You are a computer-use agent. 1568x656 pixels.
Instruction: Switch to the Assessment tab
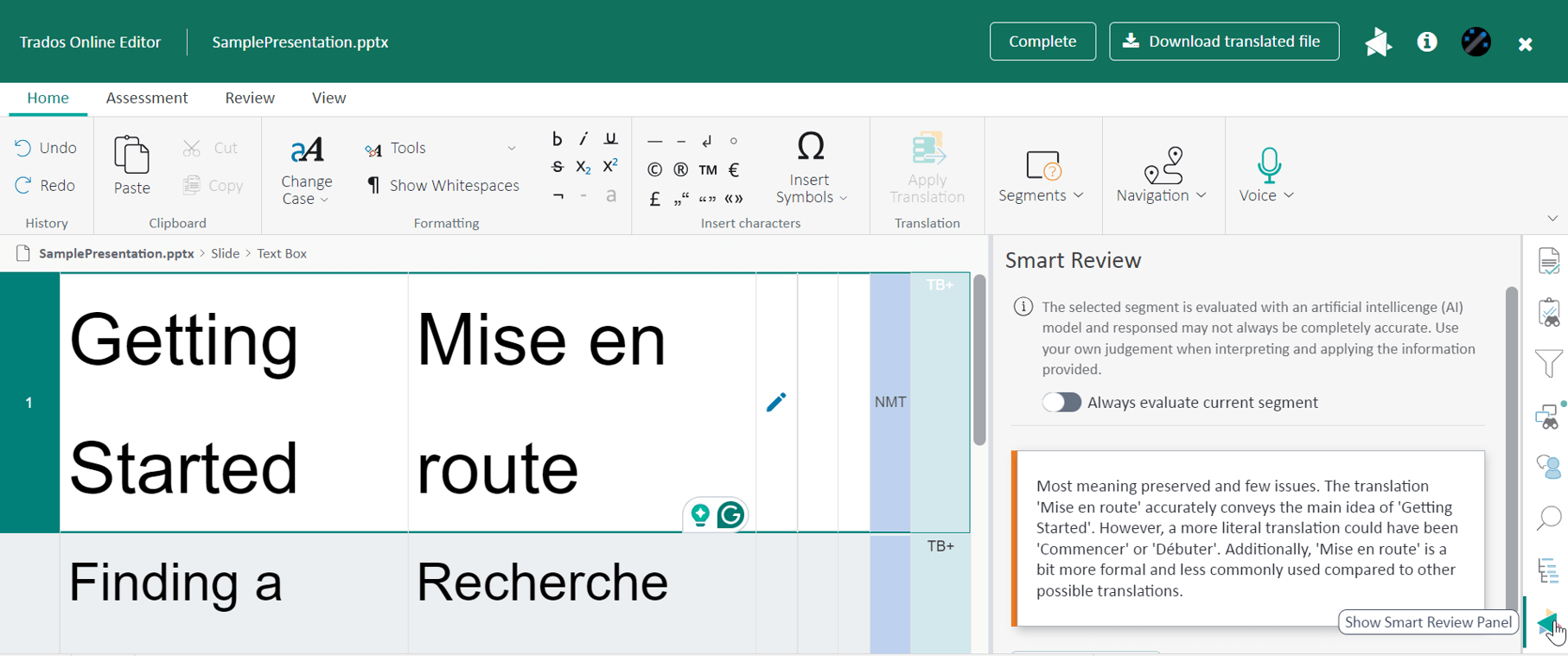pos(146,98)
